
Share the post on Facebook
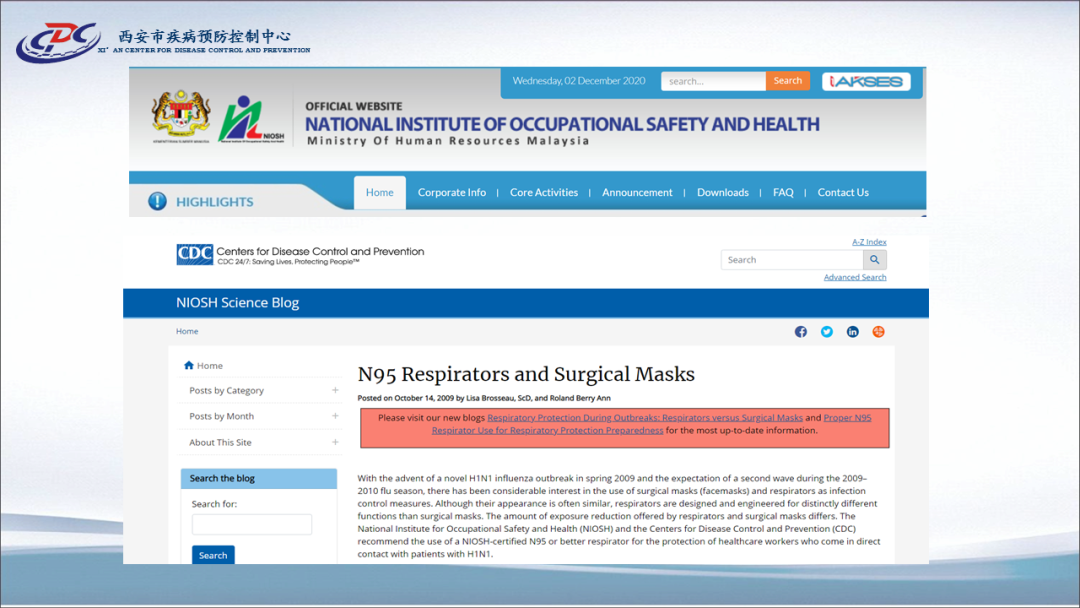coord(800,332)
